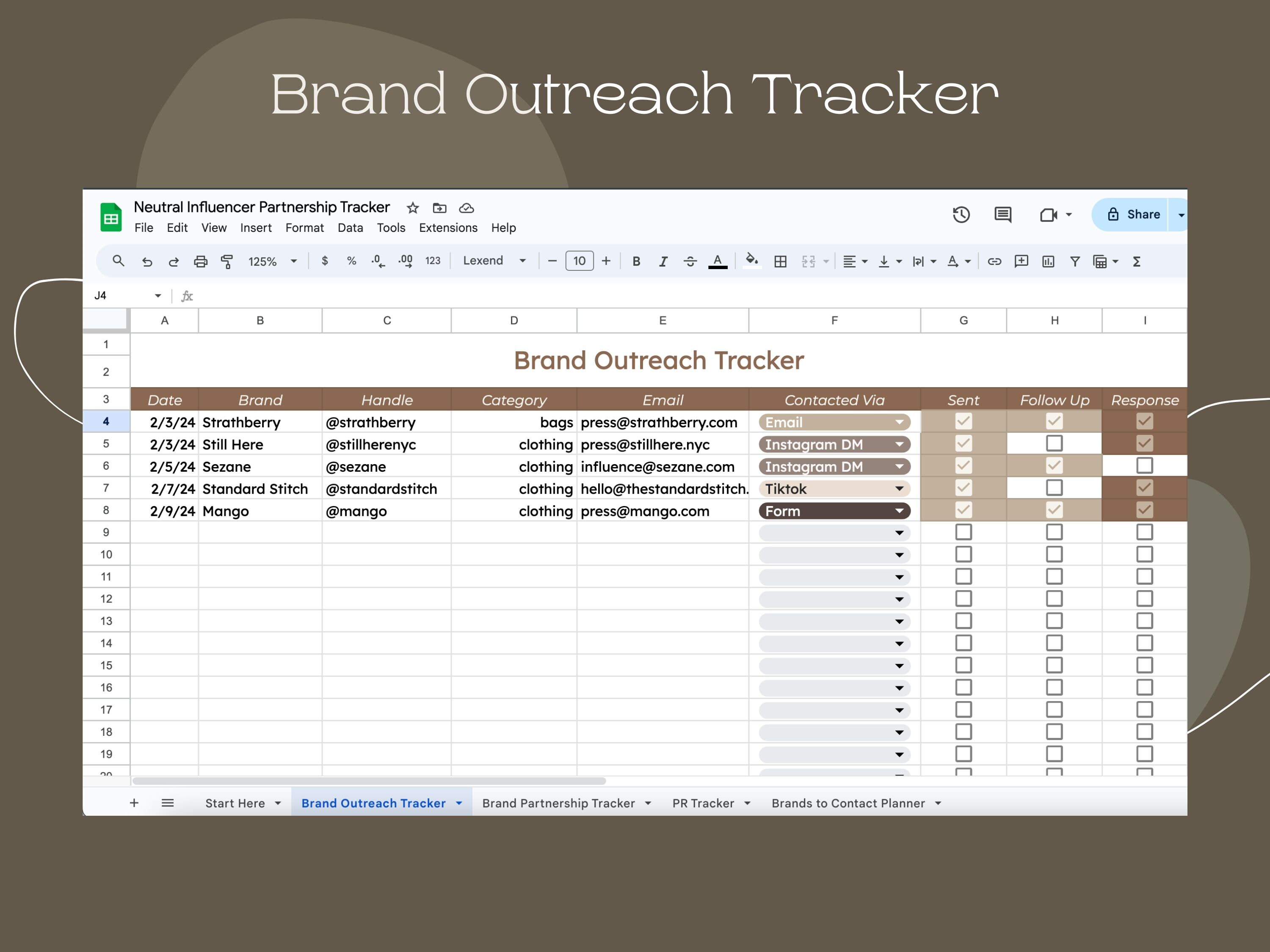Open the Format menu
The height and width of the screenshot is (952, 1270).
click(305, 228)
